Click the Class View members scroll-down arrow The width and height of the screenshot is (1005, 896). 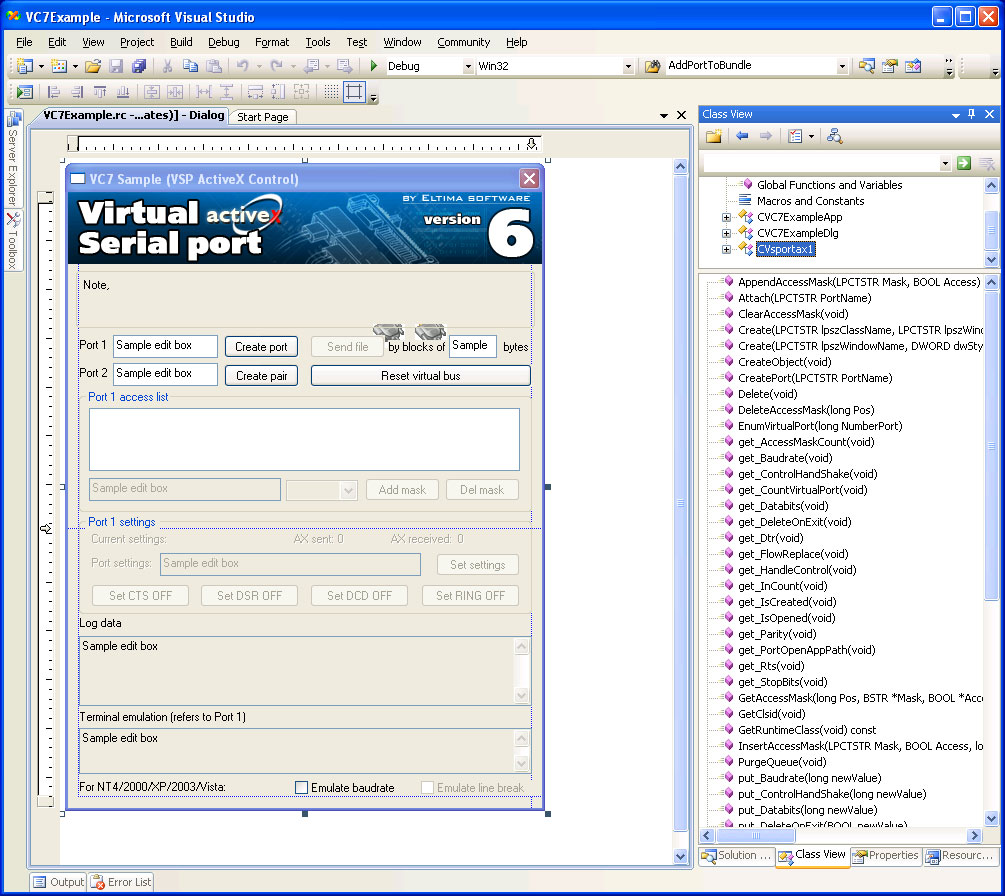point(991,818)
